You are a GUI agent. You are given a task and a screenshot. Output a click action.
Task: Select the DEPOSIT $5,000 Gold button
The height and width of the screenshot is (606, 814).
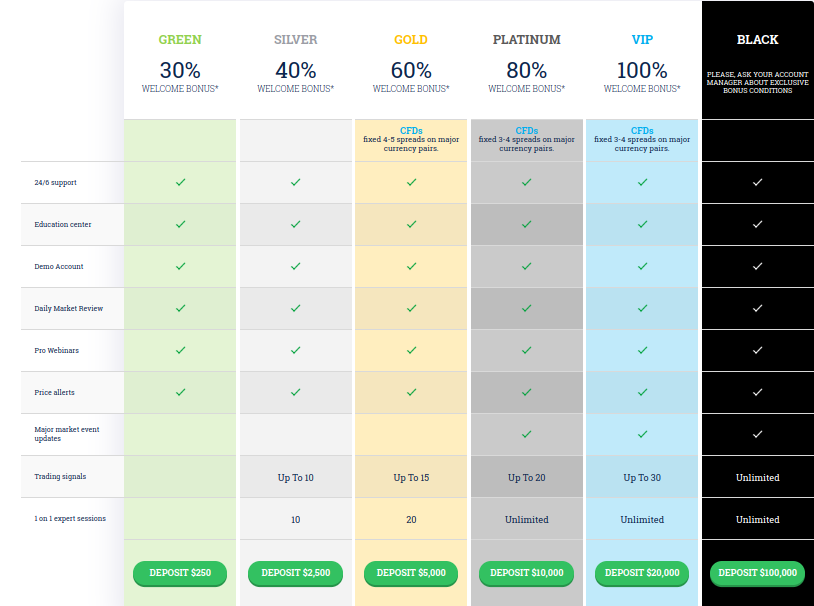point(411,573)
